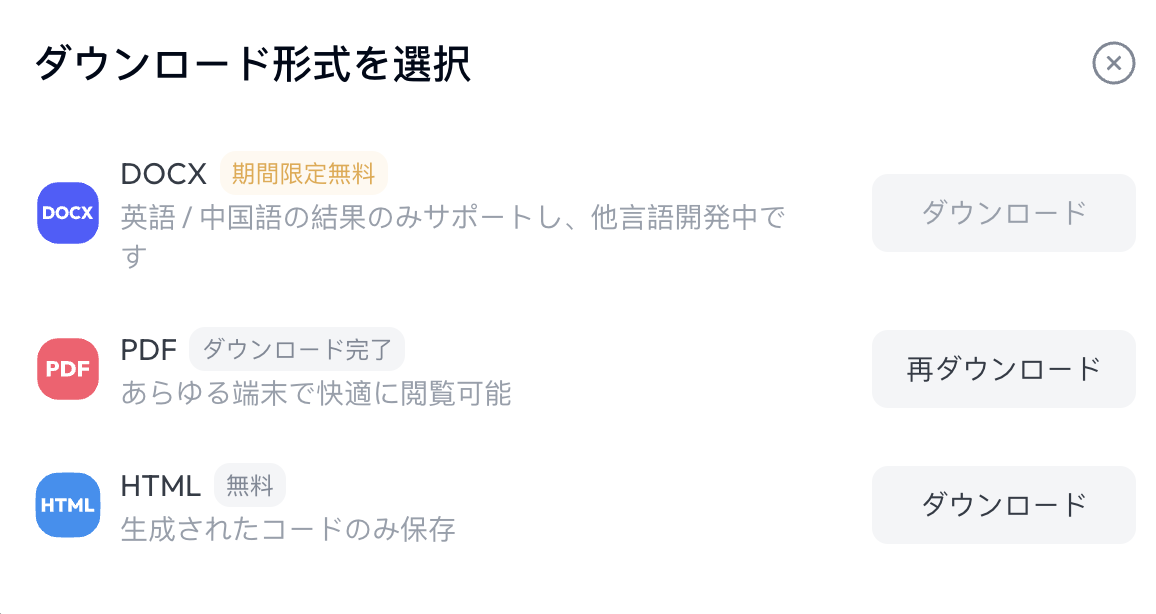Click the ダウンロード形式を選択 dialog title

pyautogui.click(x=253, y=63)
